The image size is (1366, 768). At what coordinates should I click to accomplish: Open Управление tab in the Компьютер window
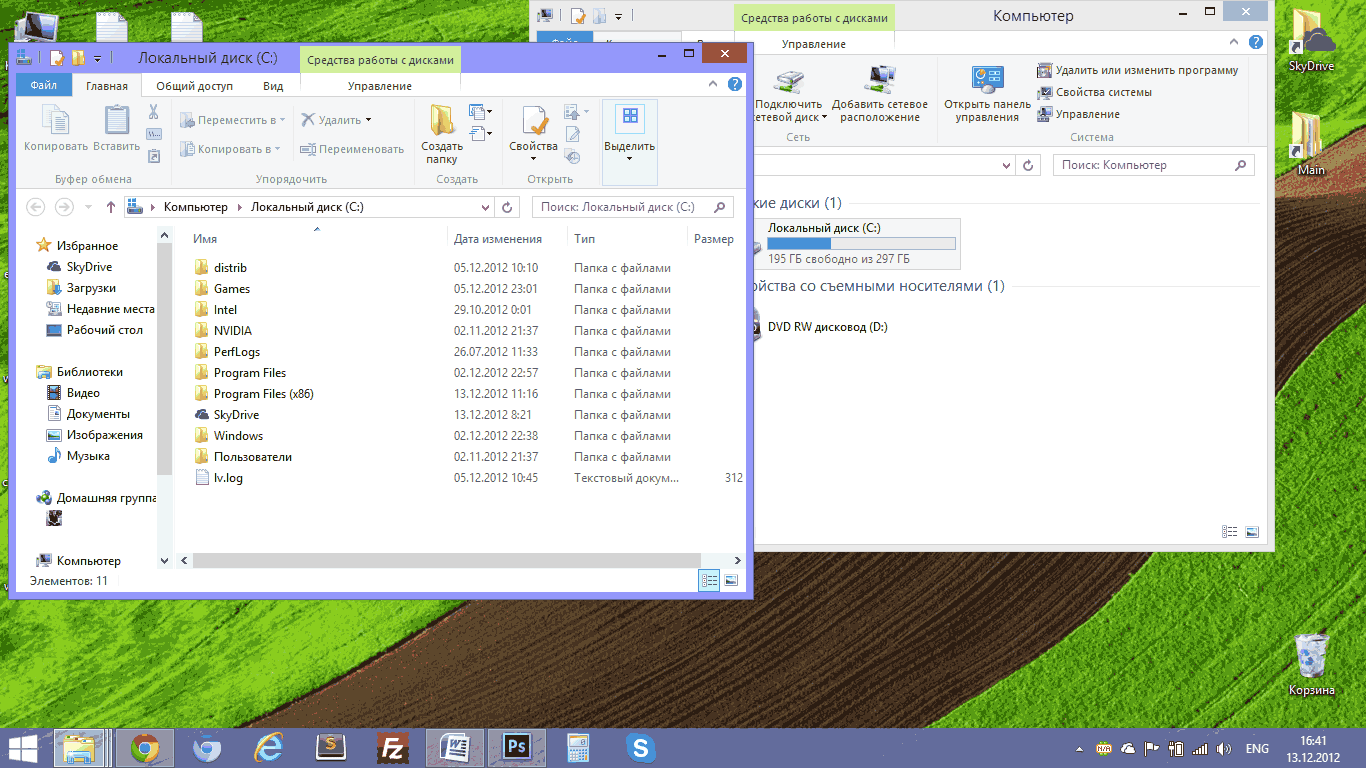pos(814,44)
